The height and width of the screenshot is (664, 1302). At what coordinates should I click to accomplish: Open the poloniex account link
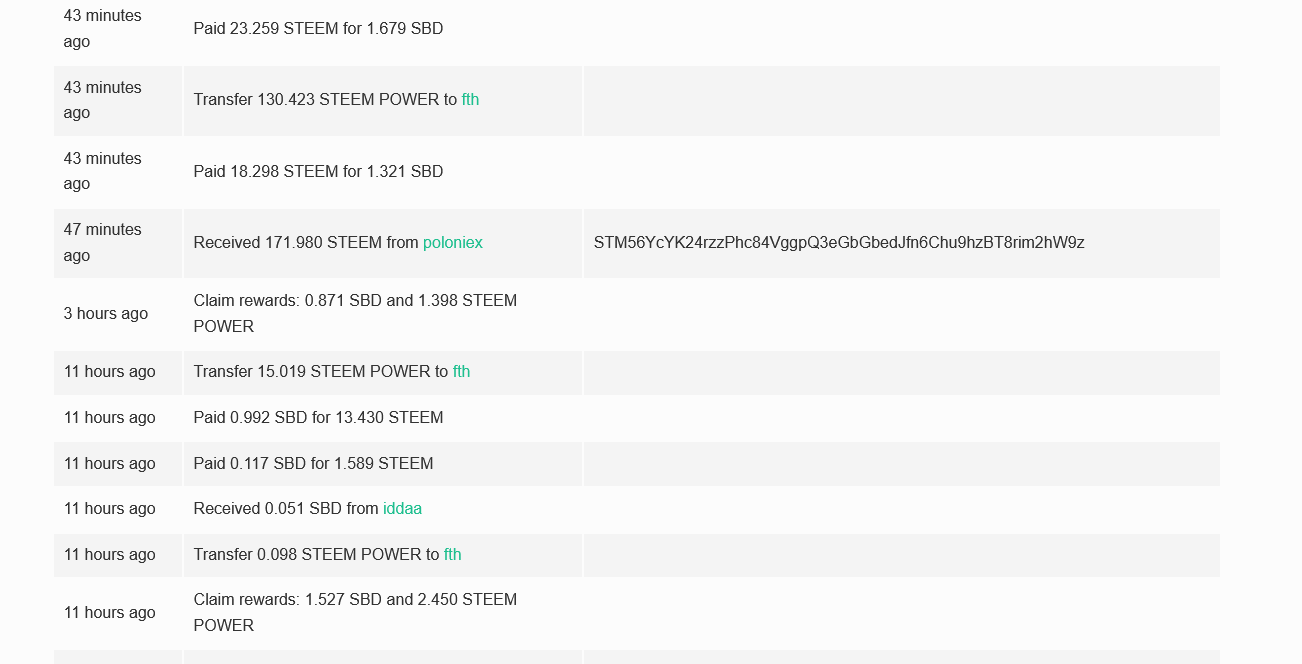[x=452, y=243]
